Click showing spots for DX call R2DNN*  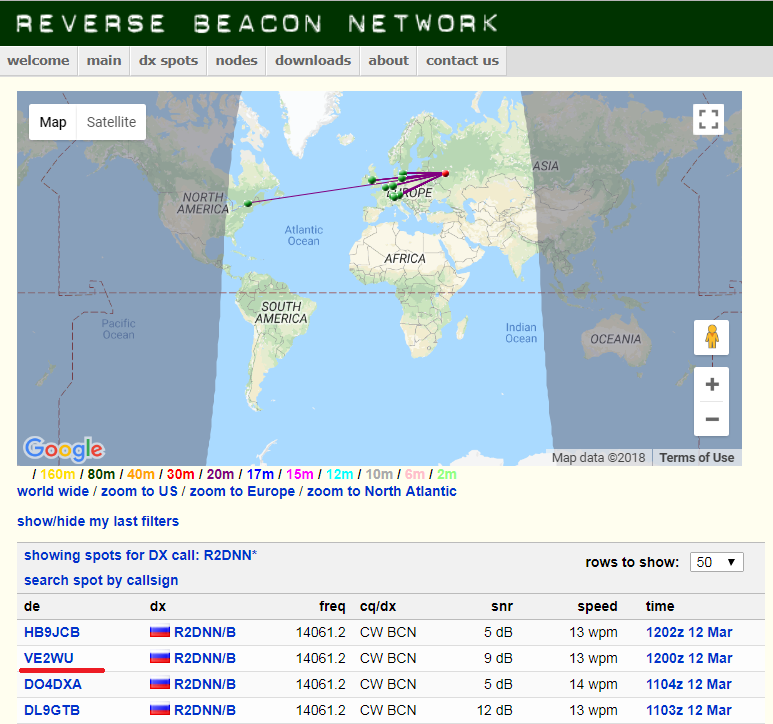click(x=141, y=555)
